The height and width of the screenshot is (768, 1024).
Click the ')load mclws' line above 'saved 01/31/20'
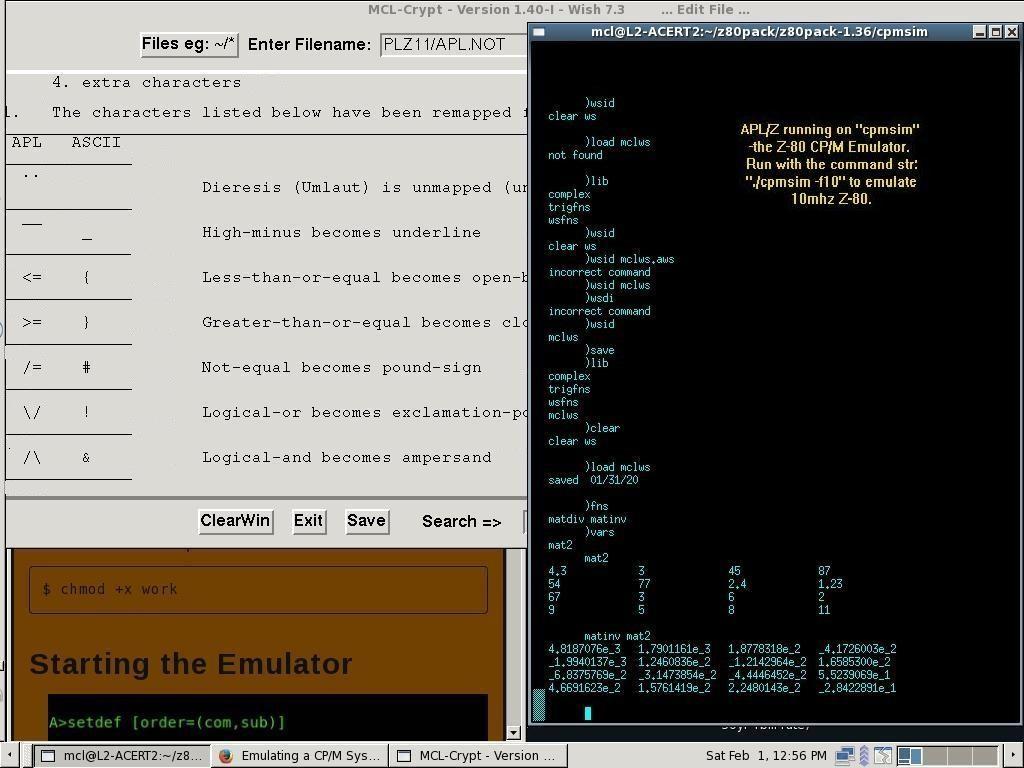(x=618, y=467)
